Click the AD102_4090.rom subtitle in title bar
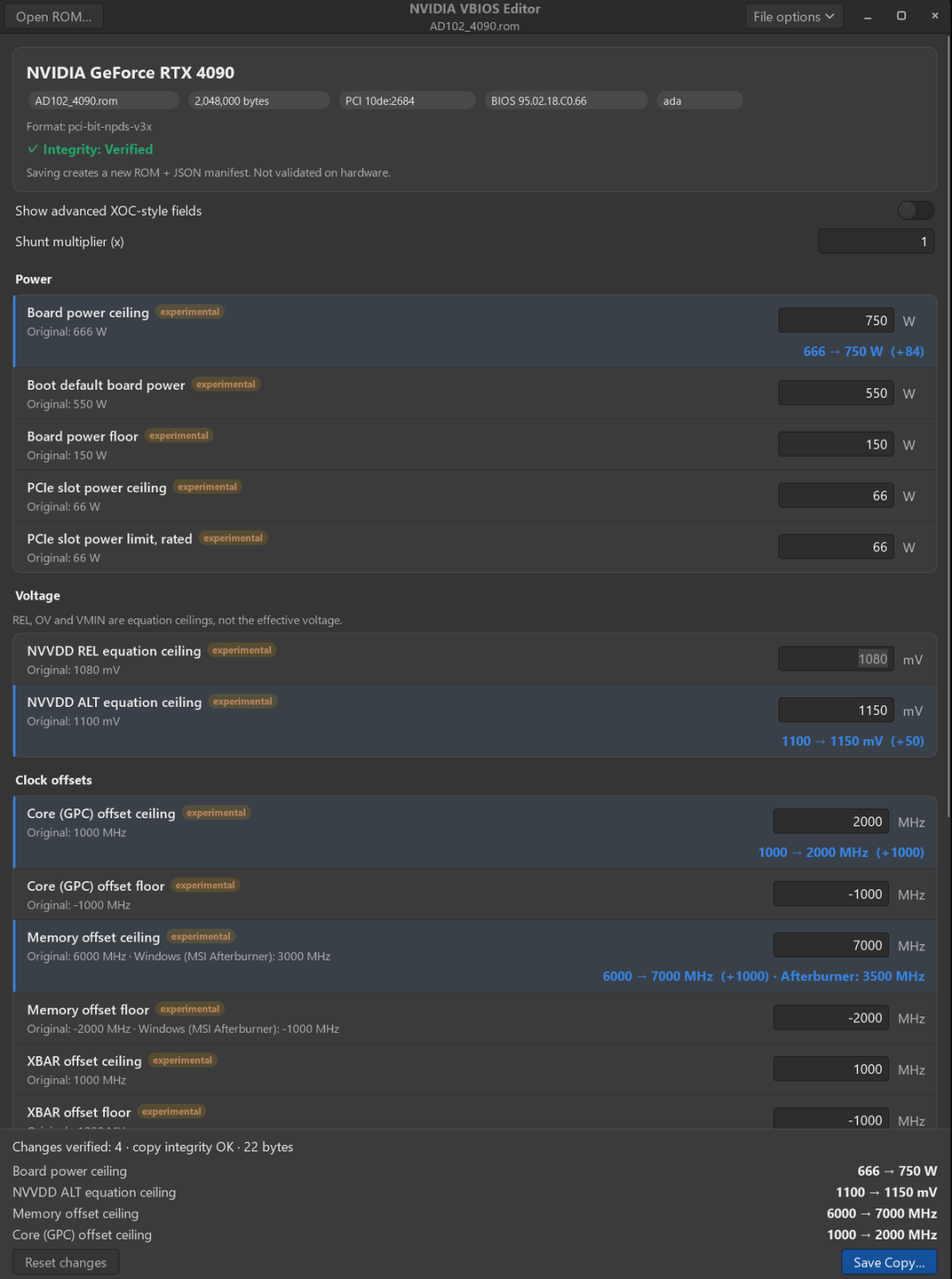Image resolution: width=952 pixels, height=1279 pixels. 474,26
